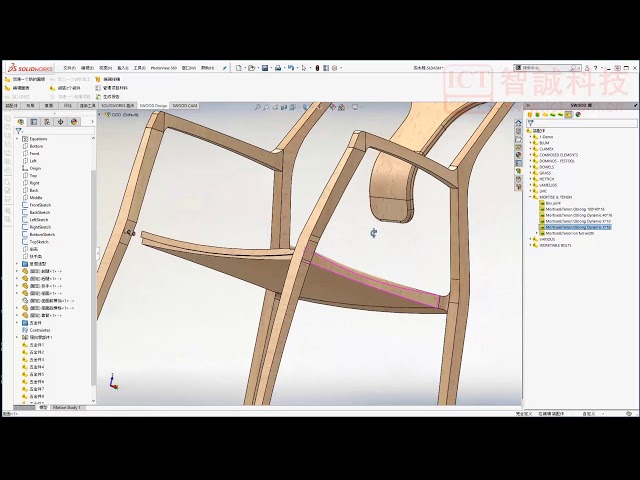Expand the DOWELS library folder
Screen dimensions: 640x480
click(x=531, y=167)
